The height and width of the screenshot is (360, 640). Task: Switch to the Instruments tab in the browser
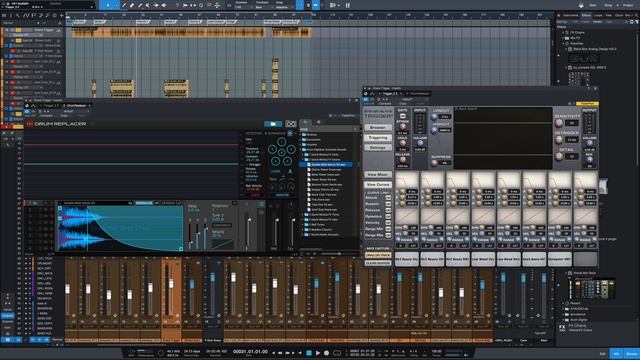click(571, 16)
